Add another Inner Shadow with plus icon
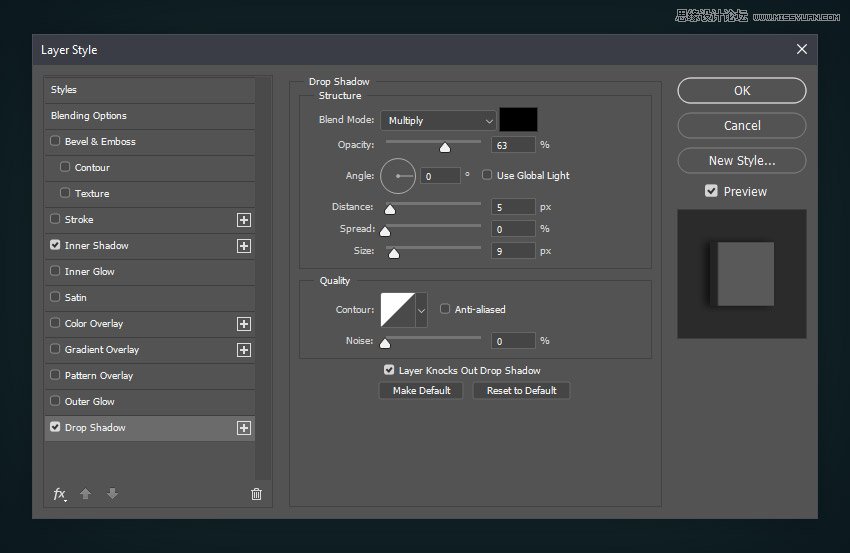This screenshot has height=553, width=850. [x=243, y=246]
